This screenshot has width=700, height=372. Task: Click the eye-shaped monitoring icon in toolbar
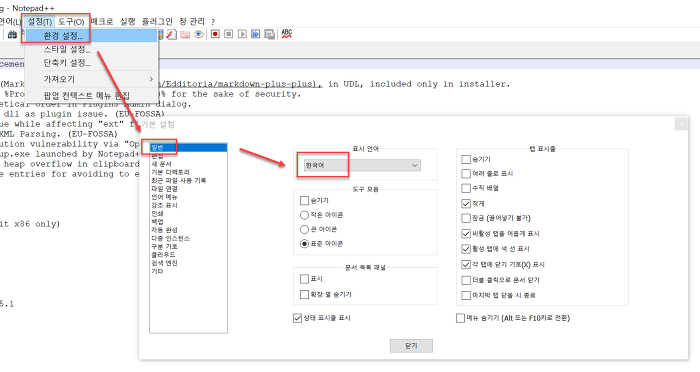click(199, 34)
